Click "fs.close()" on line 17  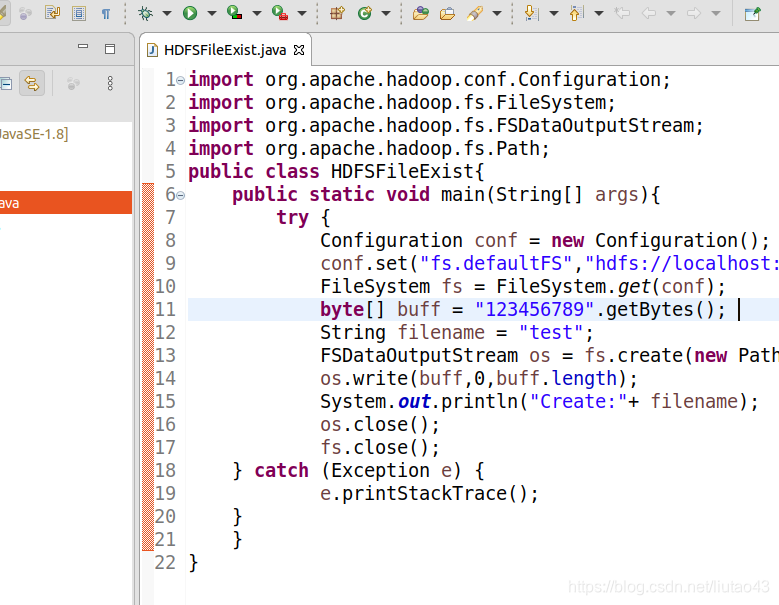click(x=375, y=448)
